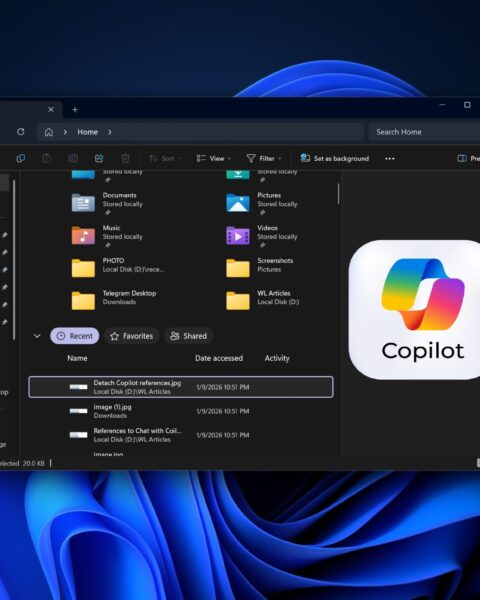Close the current File Explorer tab

(51, 109)
